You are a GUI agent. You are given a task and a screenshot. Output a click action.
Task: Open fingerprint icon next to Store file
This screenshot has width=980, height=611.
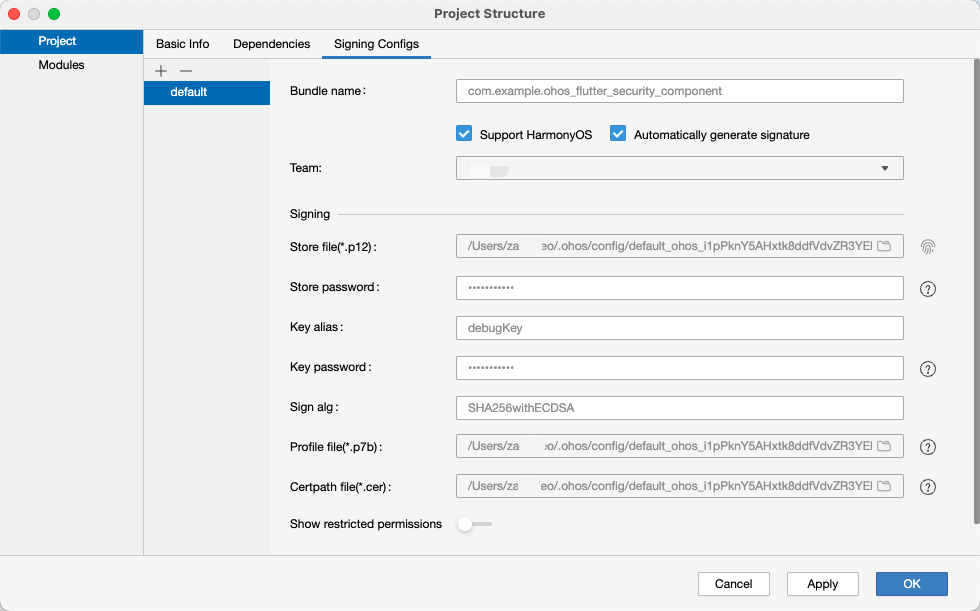928,247
